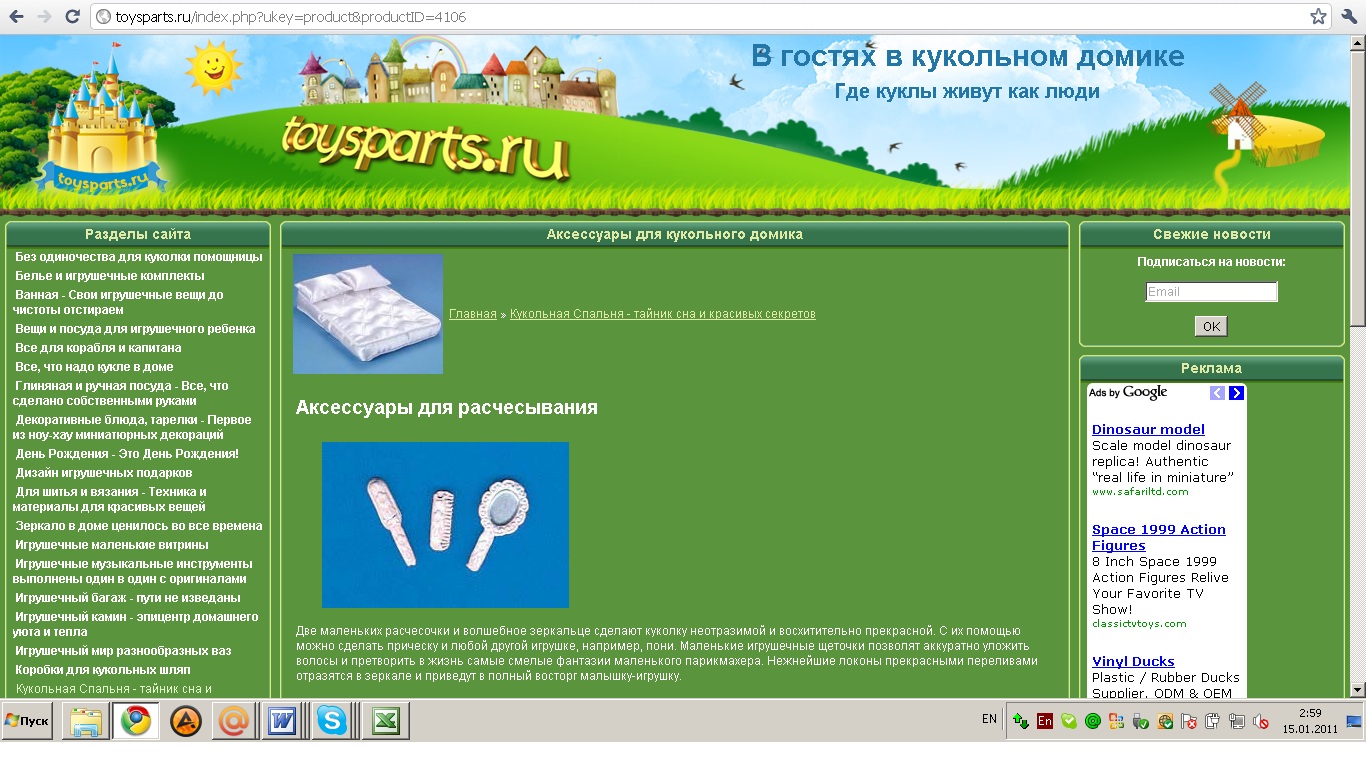Click the power plug tray icon
1366x768 pixels.
pyautogui.click(x=1213, y=721)
